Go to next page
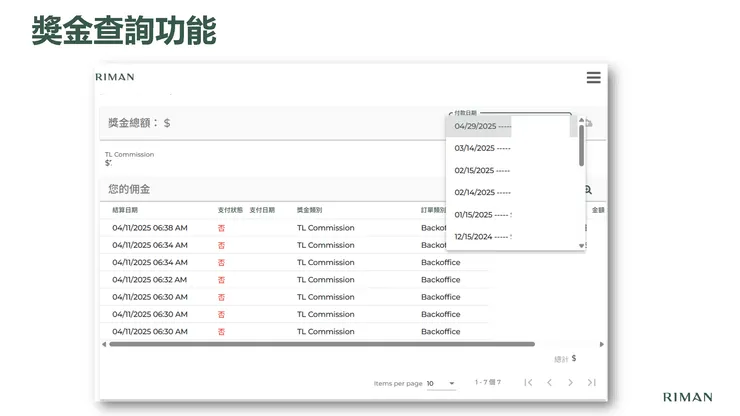 click(x=570, y=382)
